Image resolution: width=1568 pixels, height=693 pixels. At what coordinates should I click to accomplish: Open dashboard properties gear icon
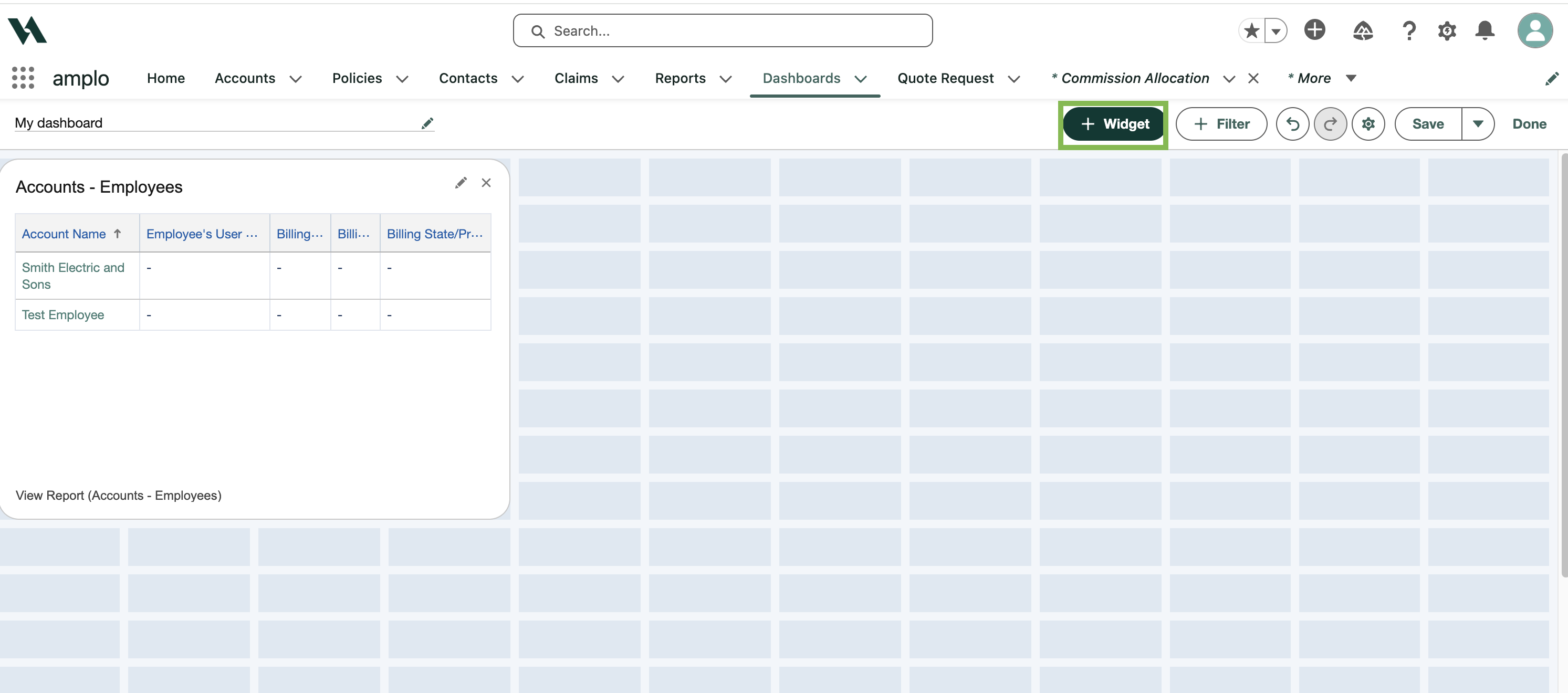[x=1368, y=124]
